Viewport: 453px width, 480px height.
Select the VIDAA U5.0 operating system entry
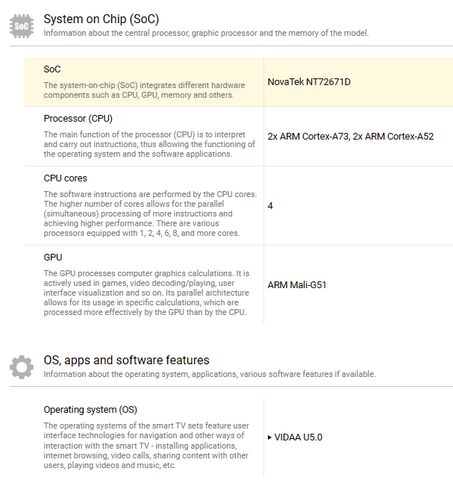(298, 437)
